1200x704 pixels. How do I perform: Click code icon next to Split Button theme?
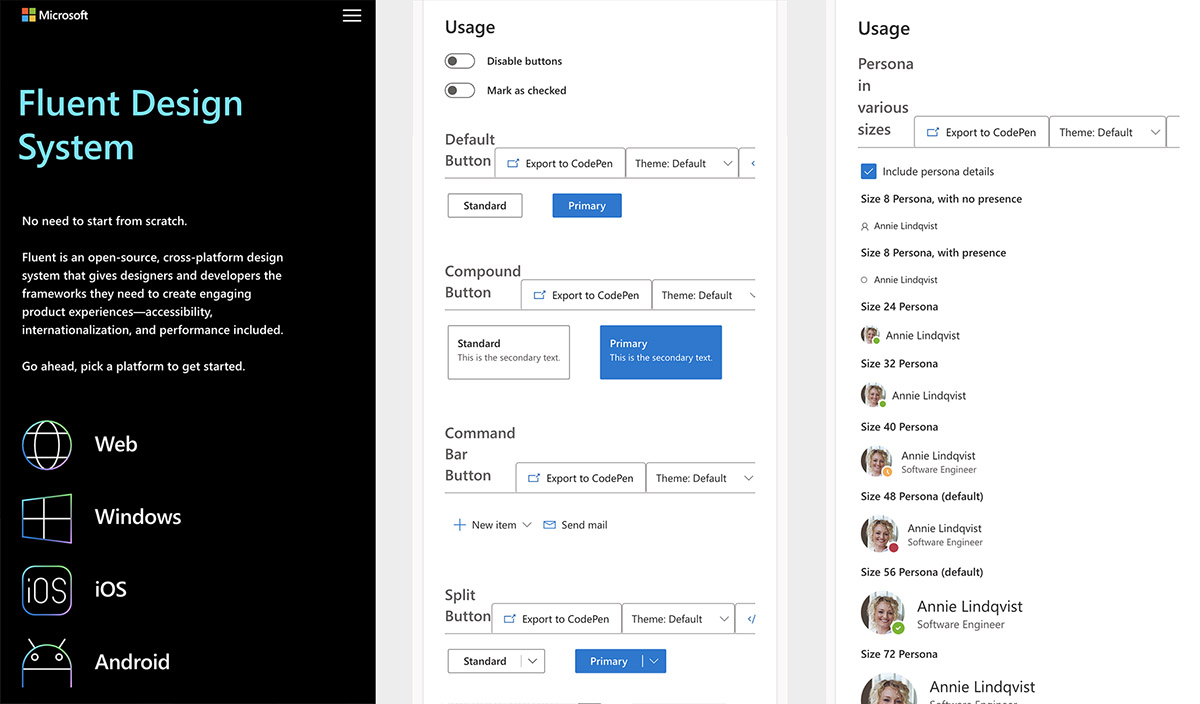coord(749,619)
